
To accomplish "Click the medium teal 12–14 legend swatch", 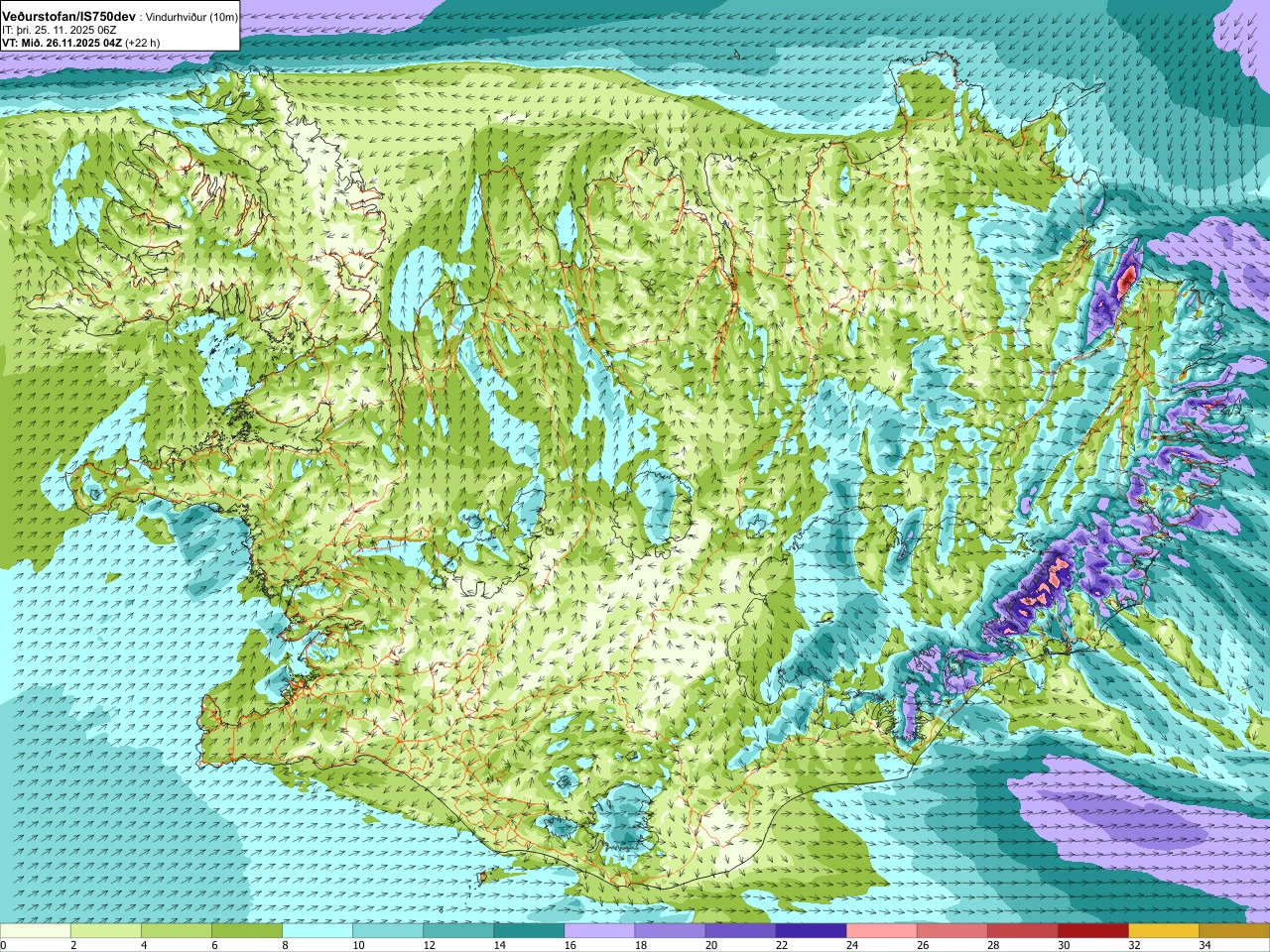I will [458, 931].
